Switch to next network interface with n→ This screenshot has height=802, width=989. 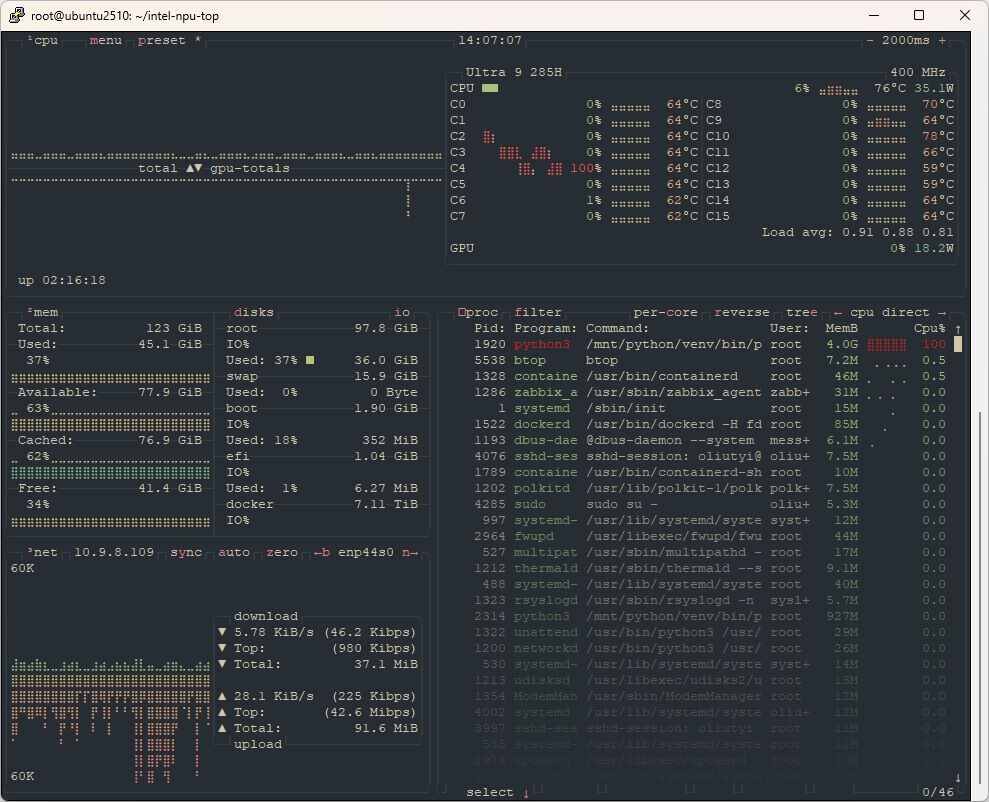(x=410, y=552)
